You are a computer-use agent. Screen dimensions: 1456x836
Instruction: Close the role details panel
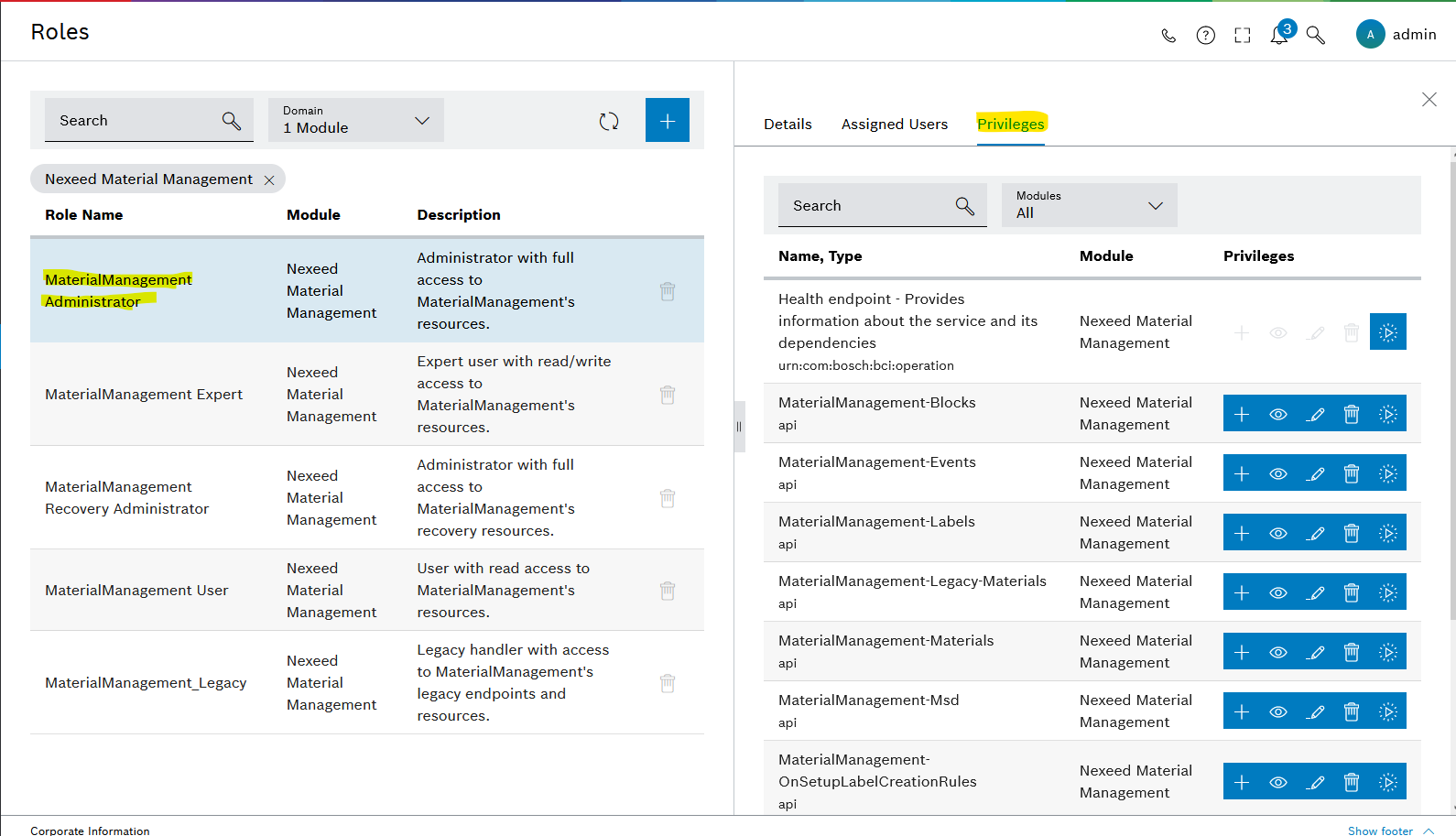coord(1429,99)
